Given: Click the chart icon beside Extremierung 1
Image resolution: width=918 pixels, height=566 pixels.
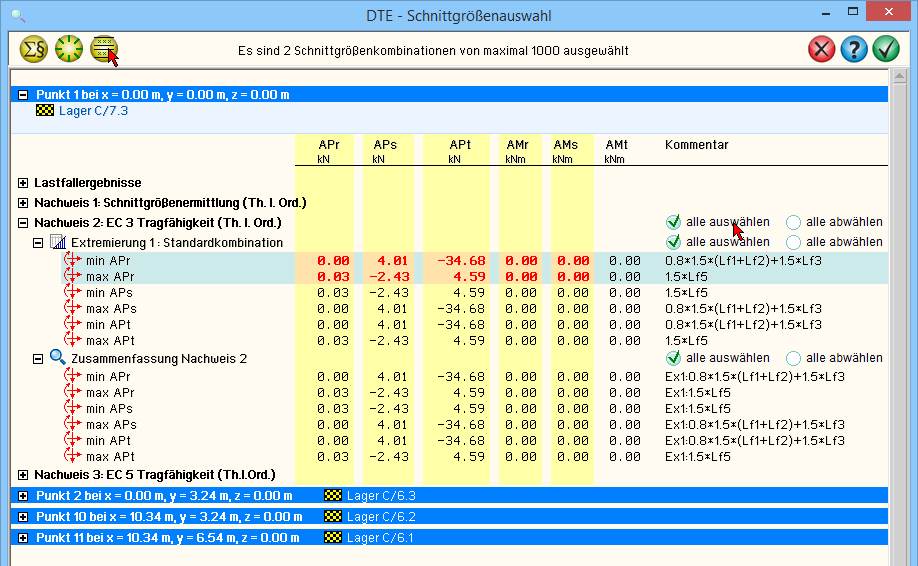Looking at the screenshot, I should (57, 242).
